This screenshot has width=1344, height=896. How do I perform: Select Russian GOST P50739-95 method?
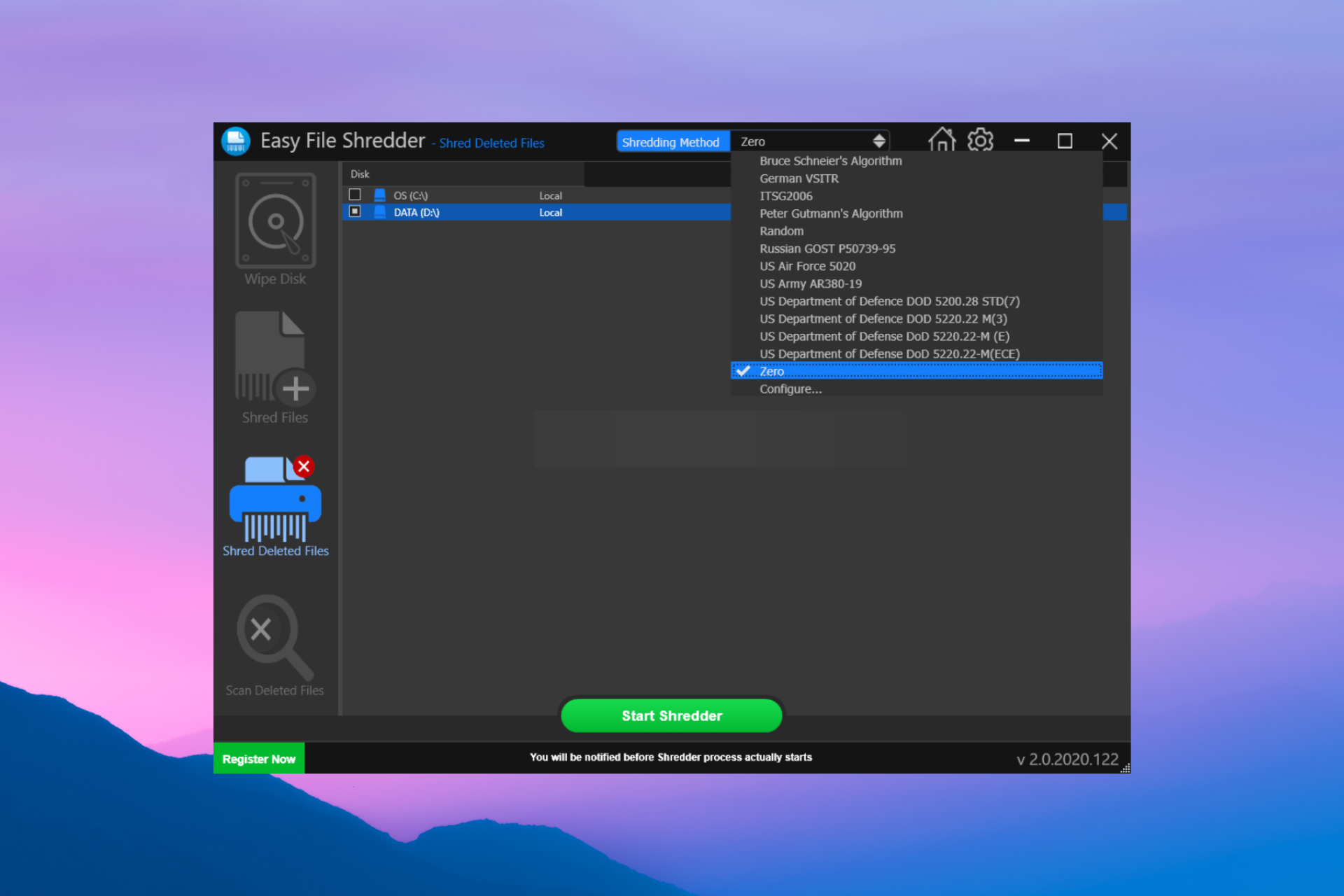[x=826, y=248]
